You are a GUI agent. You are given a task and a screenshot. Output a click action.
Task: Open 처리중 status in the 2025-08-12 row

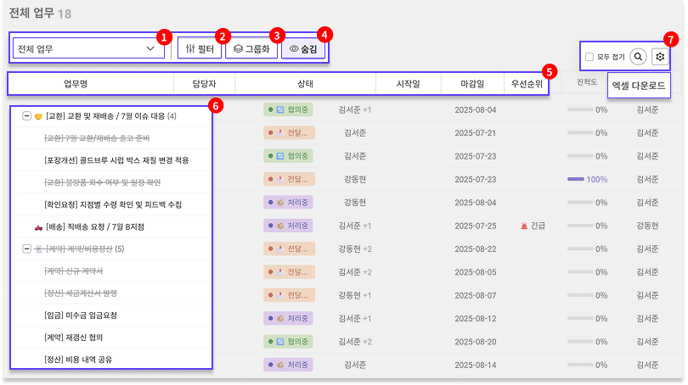click(x=288, y=318)
